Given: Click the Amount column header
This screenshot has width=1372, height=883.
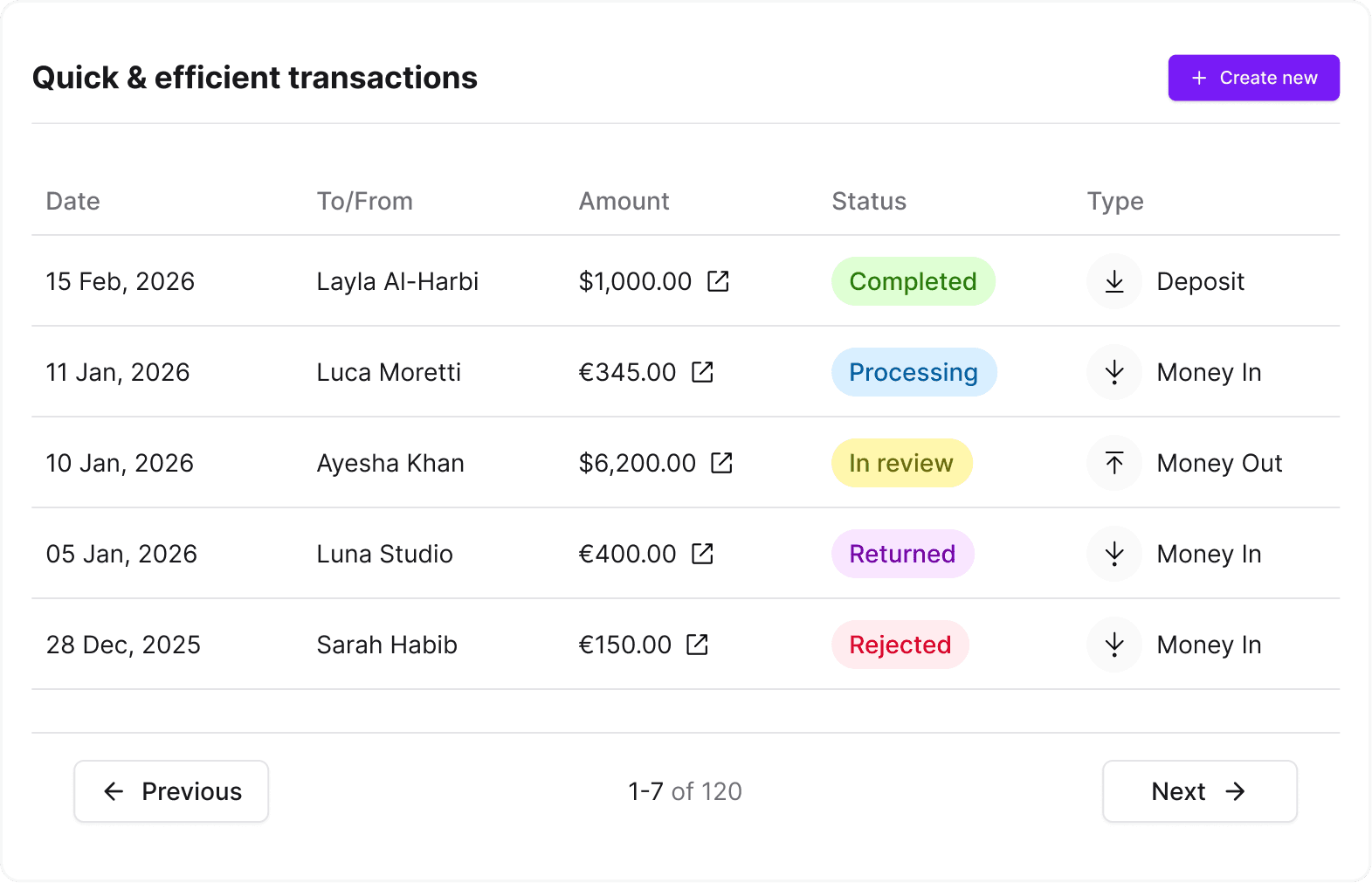Looking at the screenshot, I should pyautogui.click(x=624, y=201).
